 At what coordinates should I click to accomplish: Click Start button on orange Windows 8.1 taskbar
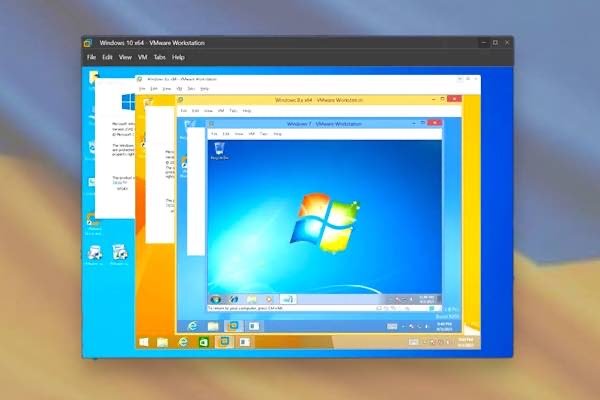[144, 342]
